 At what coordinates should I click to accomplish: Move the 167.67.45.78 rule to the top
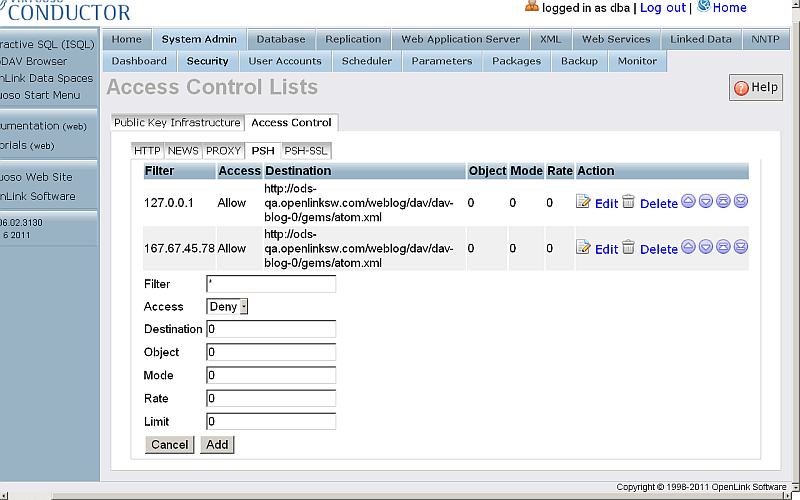(723, 248)
